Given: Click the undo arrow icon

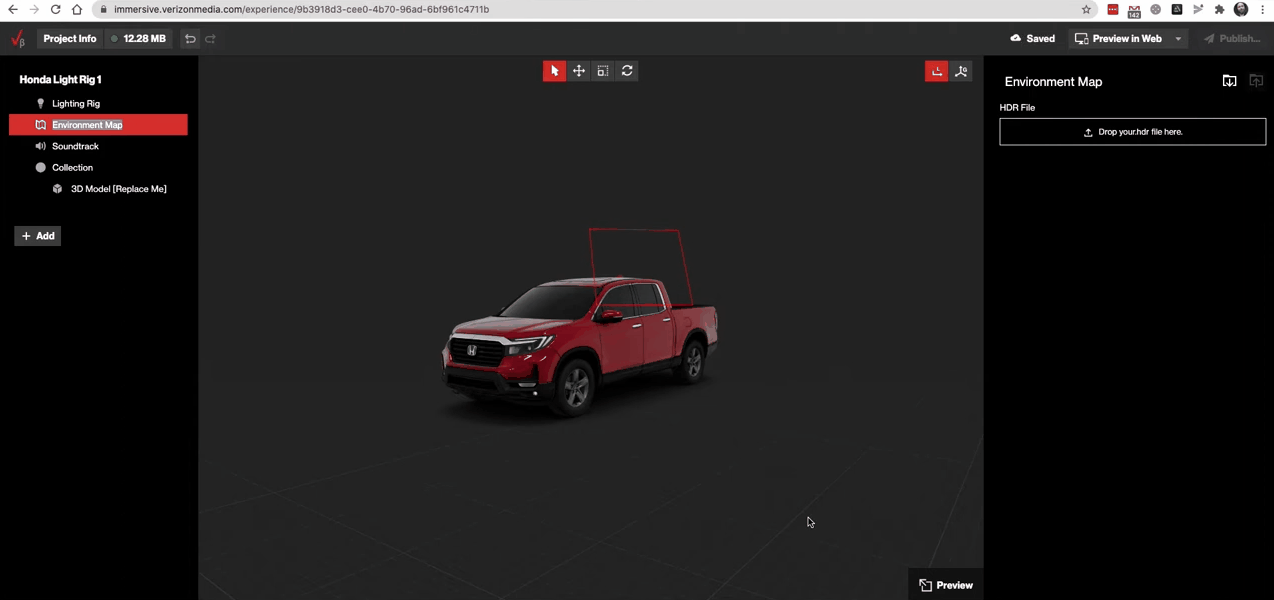Looking at the screenshot, I should click(x=190, y=39).
